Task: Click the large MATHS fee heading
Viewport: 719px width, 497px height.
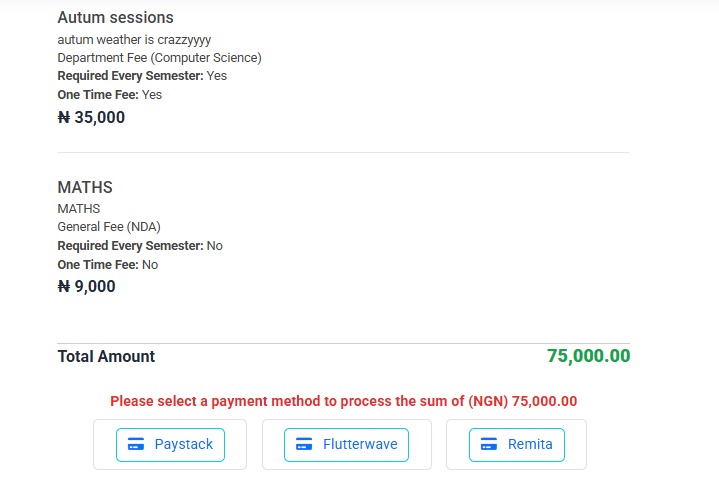Action: (x=85, y=188)
